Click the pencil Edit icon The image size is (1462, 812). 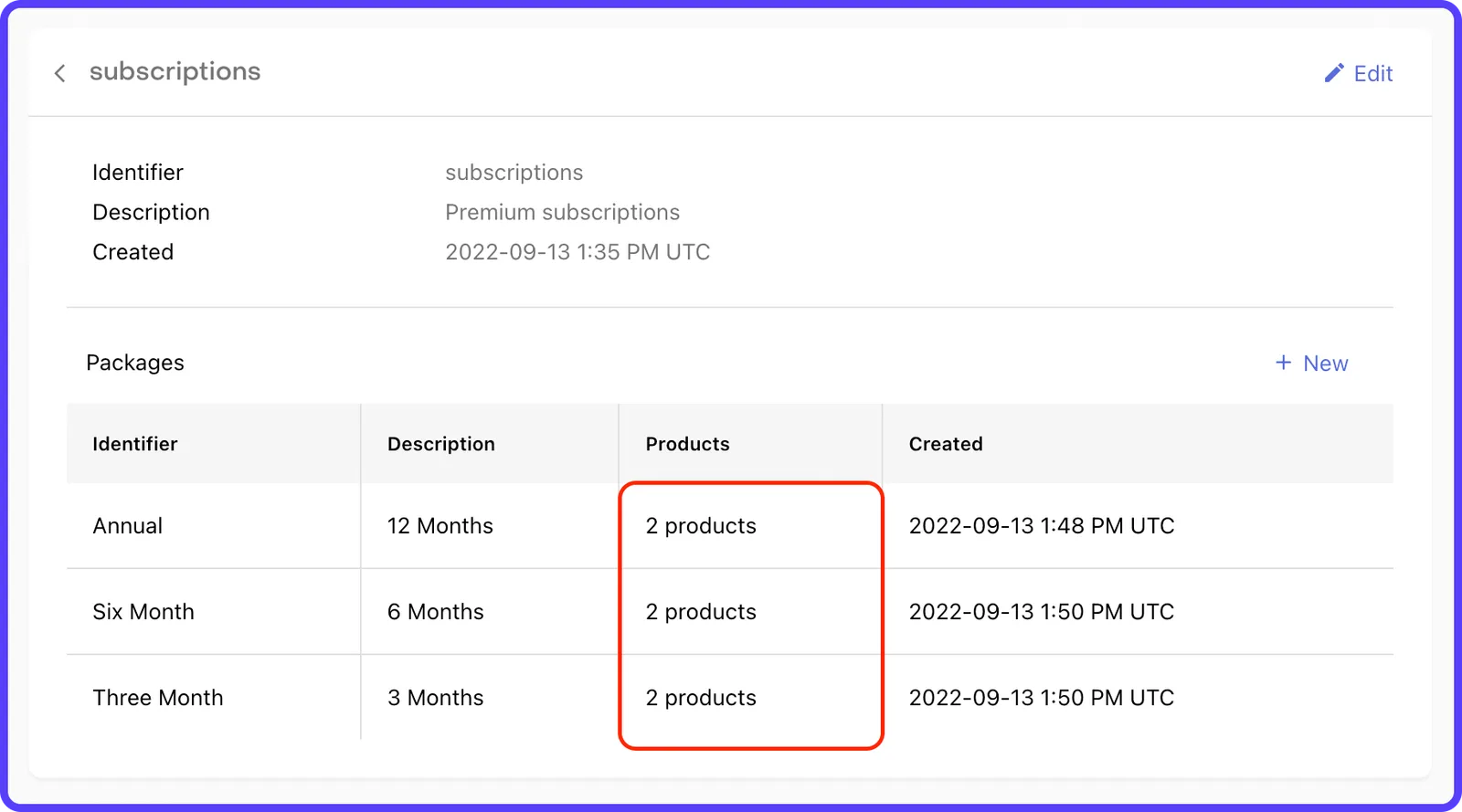point(1334,73)
